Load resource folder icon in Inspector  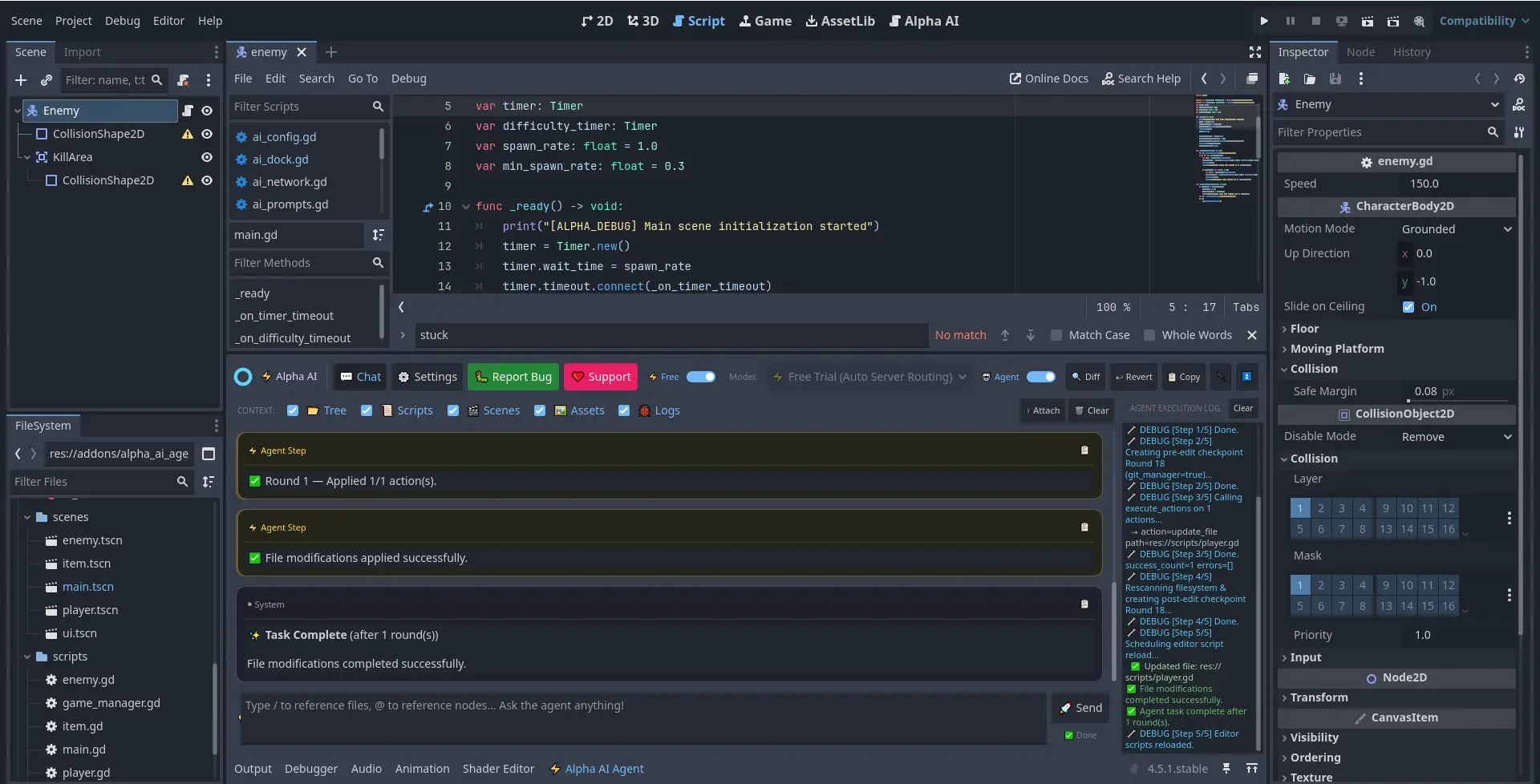point(1310,79)
